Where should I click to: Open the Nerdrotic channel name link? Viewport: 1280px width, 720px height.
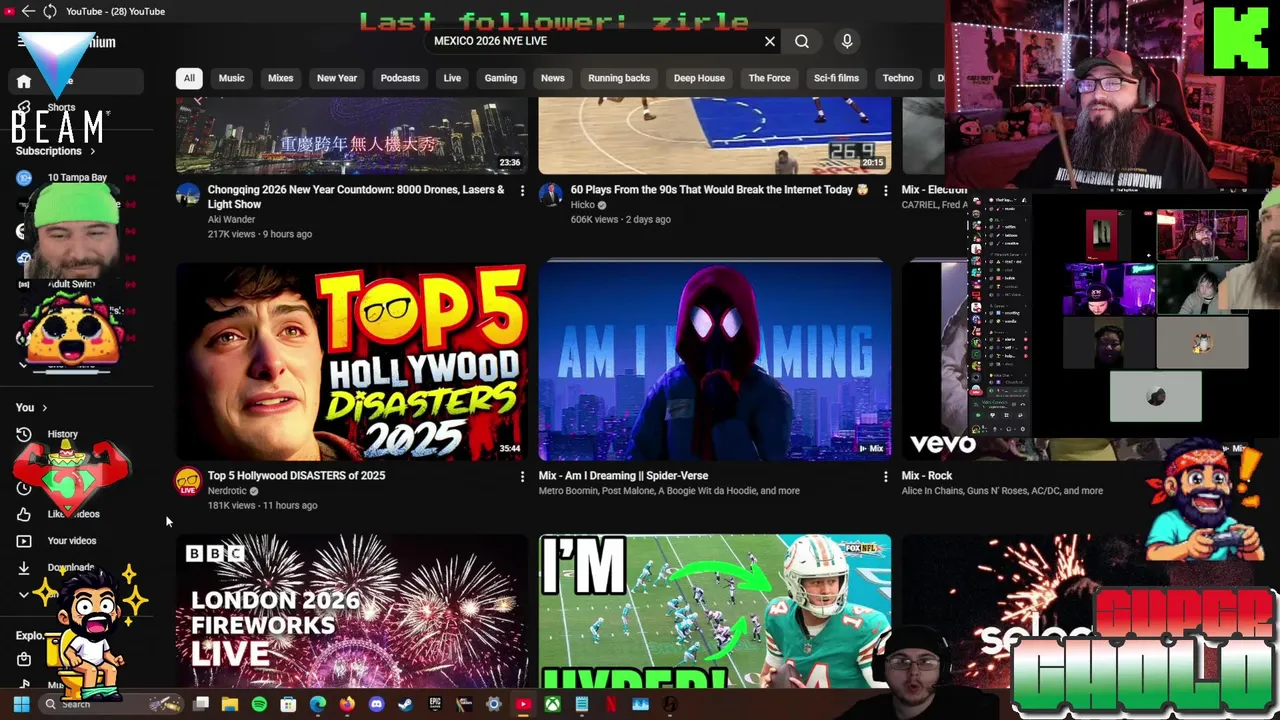227,491
